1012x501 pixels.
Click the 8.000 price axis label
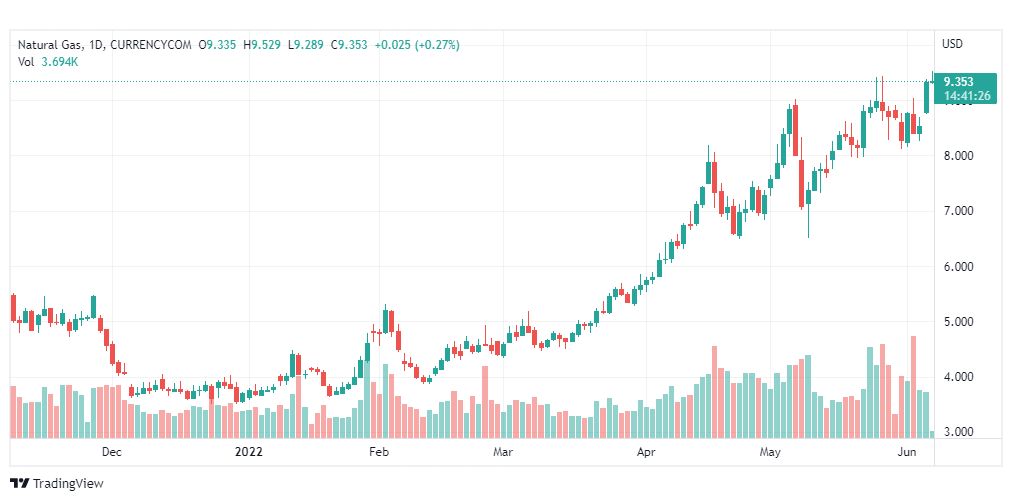pos(957,156)
